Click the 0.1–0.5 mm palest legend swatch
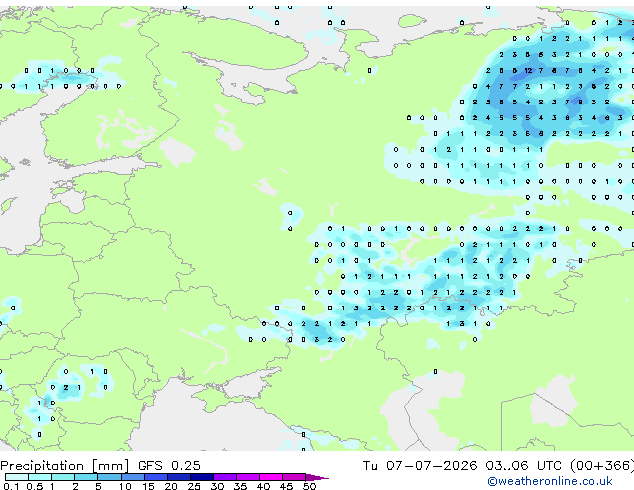This screenshot has height=490, width=634. [x=17, y=477]
